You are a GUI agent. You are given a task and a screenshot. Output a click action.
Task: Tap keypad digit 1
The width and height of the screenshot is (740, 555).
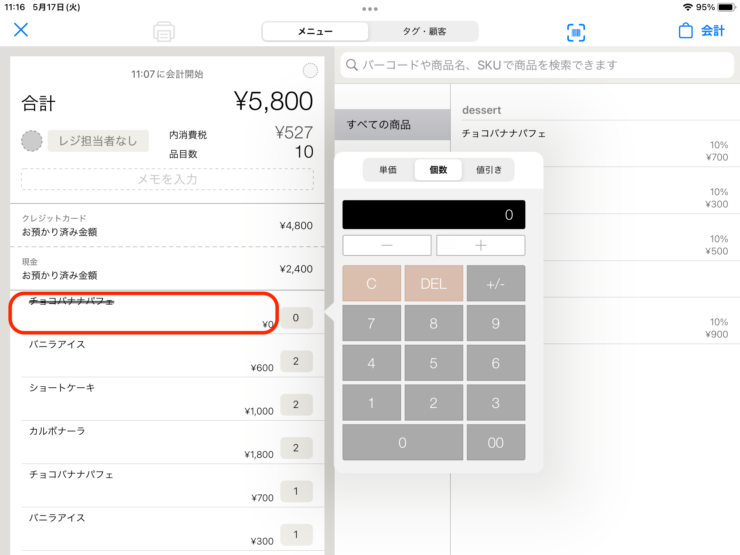371,403
